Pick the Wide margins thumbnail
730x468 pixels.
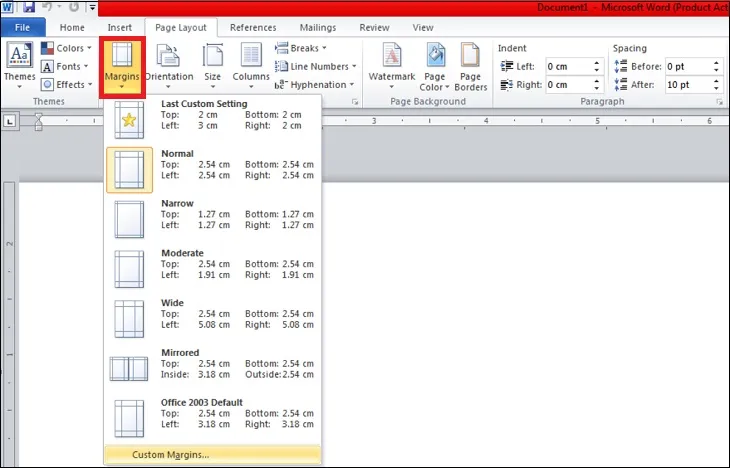point(129,318)
